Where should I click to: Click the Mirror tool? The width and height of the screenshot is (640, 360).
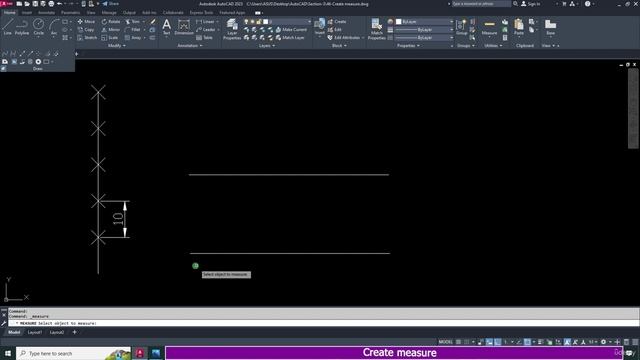click(x=111, y=29)
